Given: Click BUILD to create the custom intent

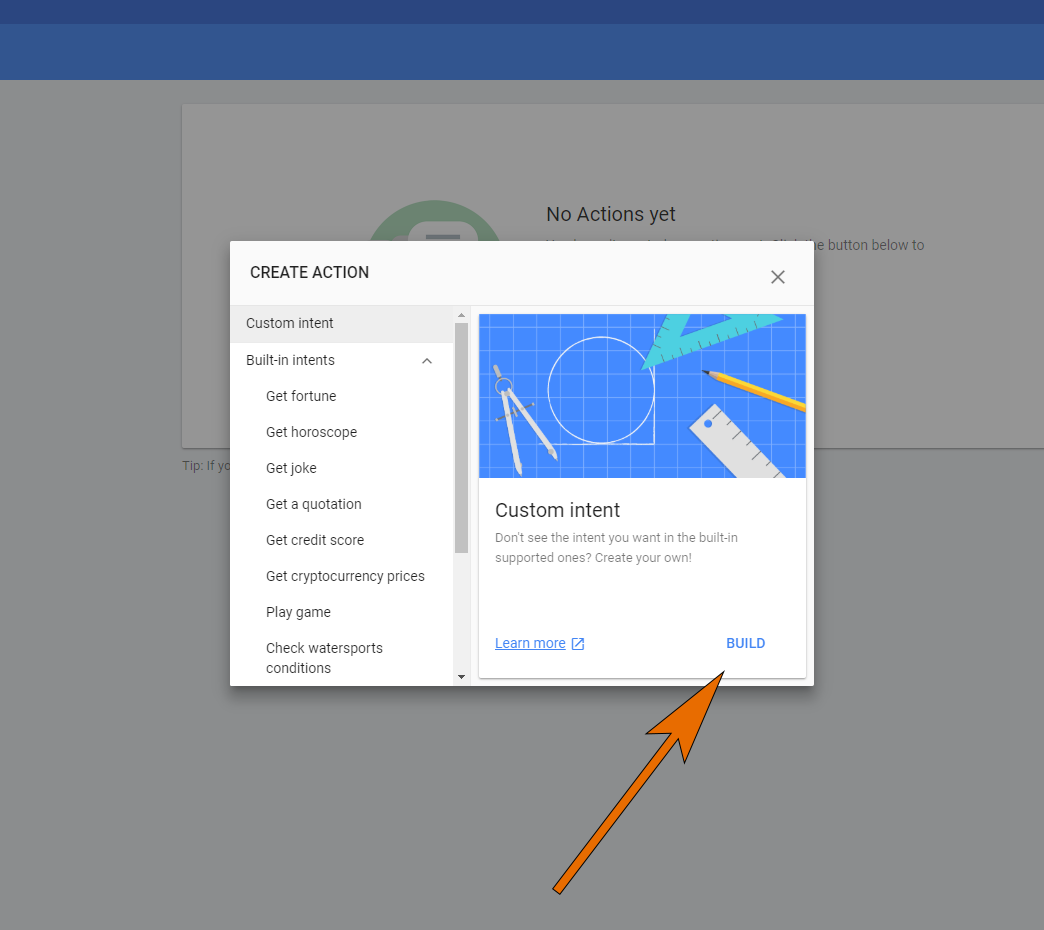Looking at the screenshot, I should [745, 643].
